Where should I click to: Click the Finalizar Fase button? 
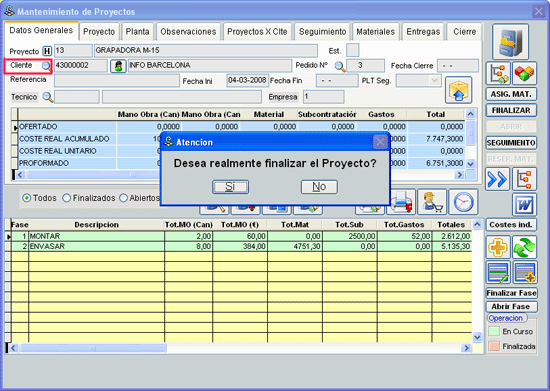click(x=511, y=293)
